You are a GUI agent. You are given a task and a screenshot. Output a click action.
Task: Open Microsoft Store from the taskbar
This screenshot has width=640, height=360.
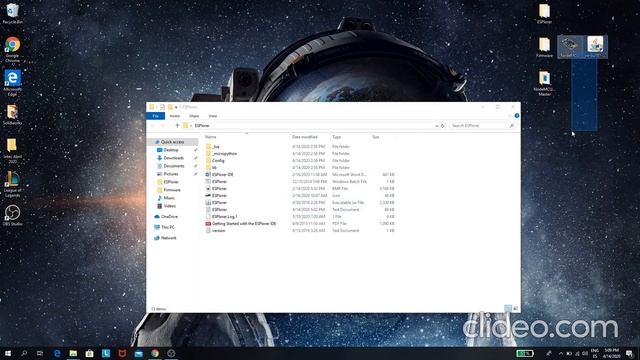[89, 353]
